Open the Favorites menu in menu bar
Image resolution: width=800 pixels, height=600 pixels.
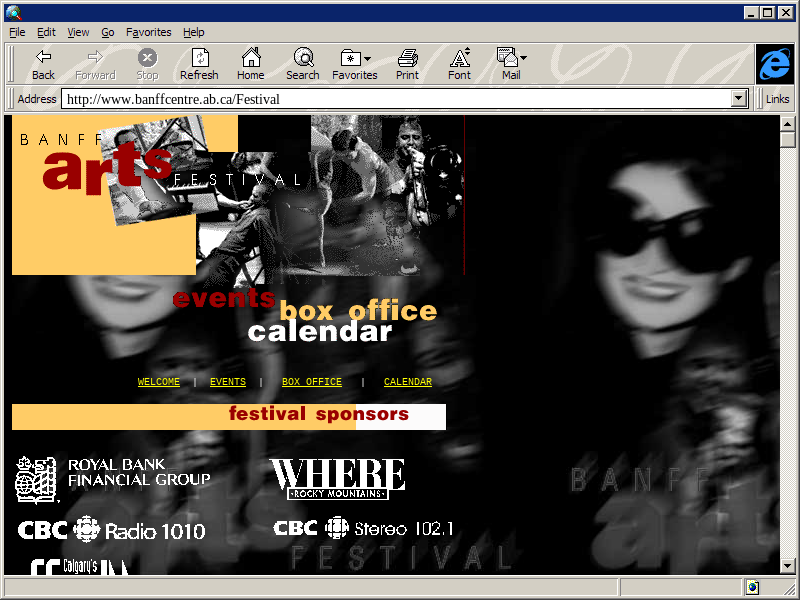coord(148,32)
